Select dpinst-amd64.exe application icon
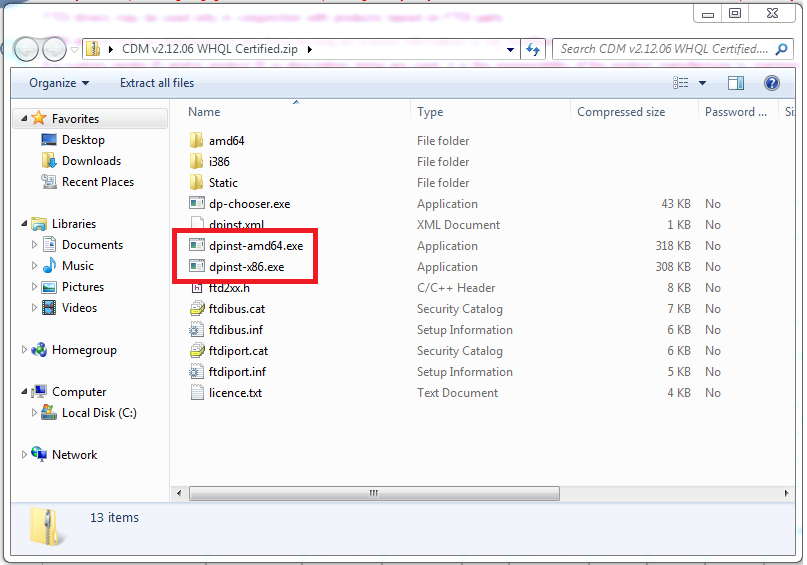 (197, 245)
